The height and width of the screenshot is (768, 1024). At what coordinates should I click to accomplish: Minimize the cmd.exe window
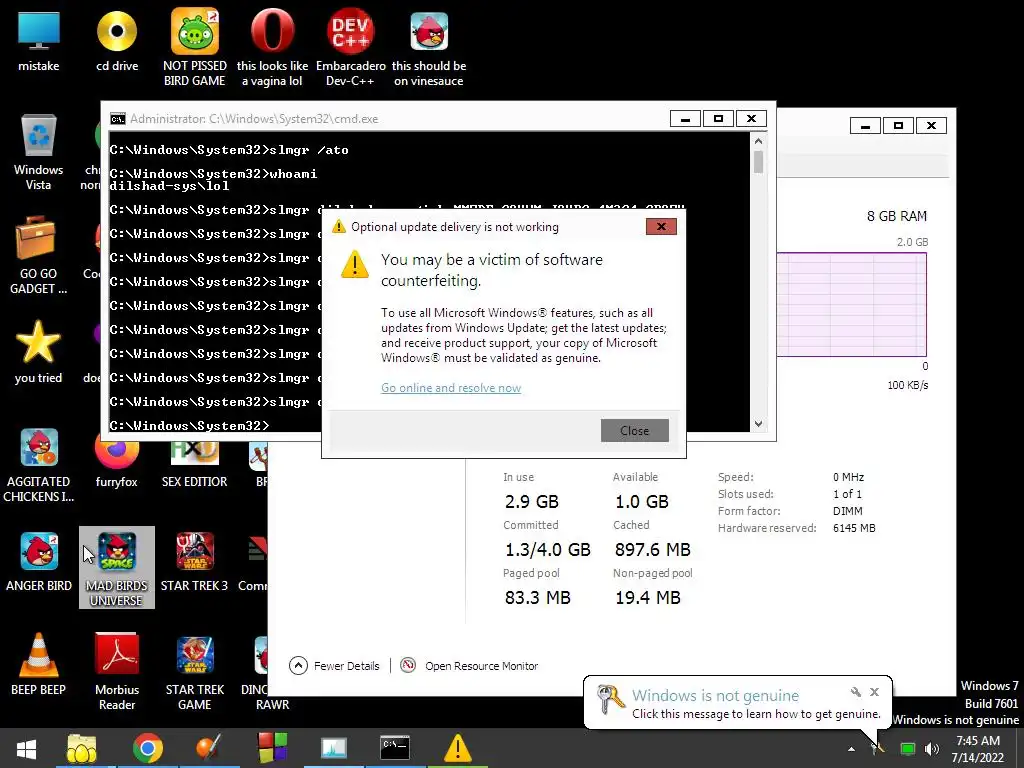coord(685,119)
